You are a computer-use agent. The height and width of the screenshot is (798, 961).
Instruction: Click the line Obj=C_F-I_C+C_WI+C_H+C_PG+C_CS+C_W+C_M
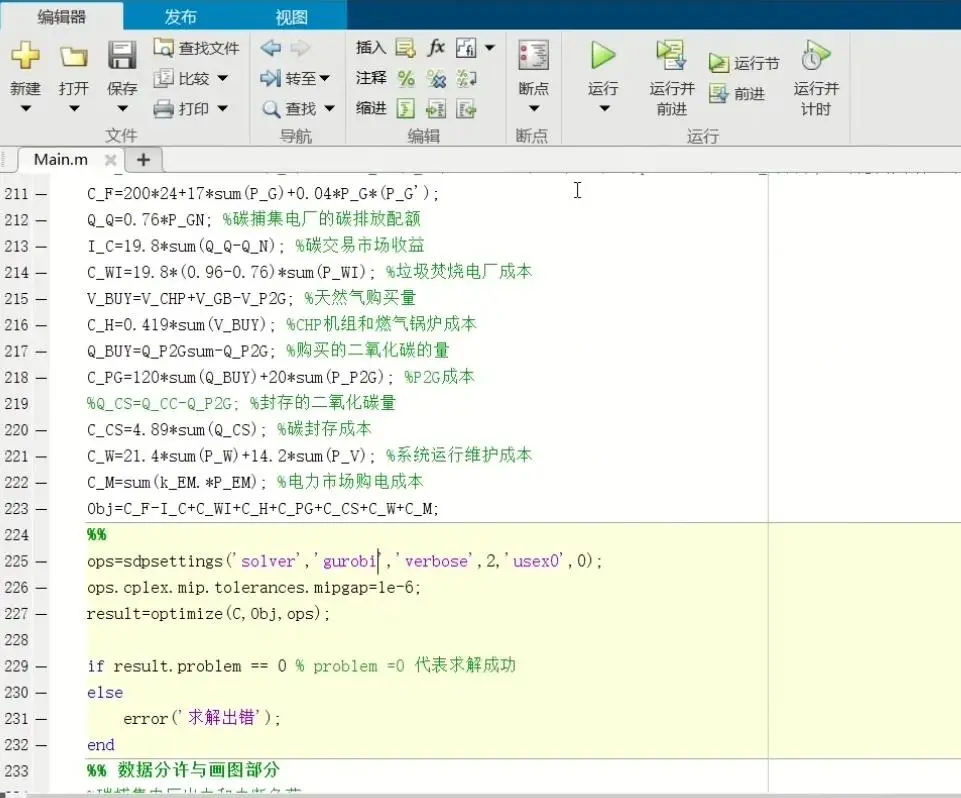(262, 509)
